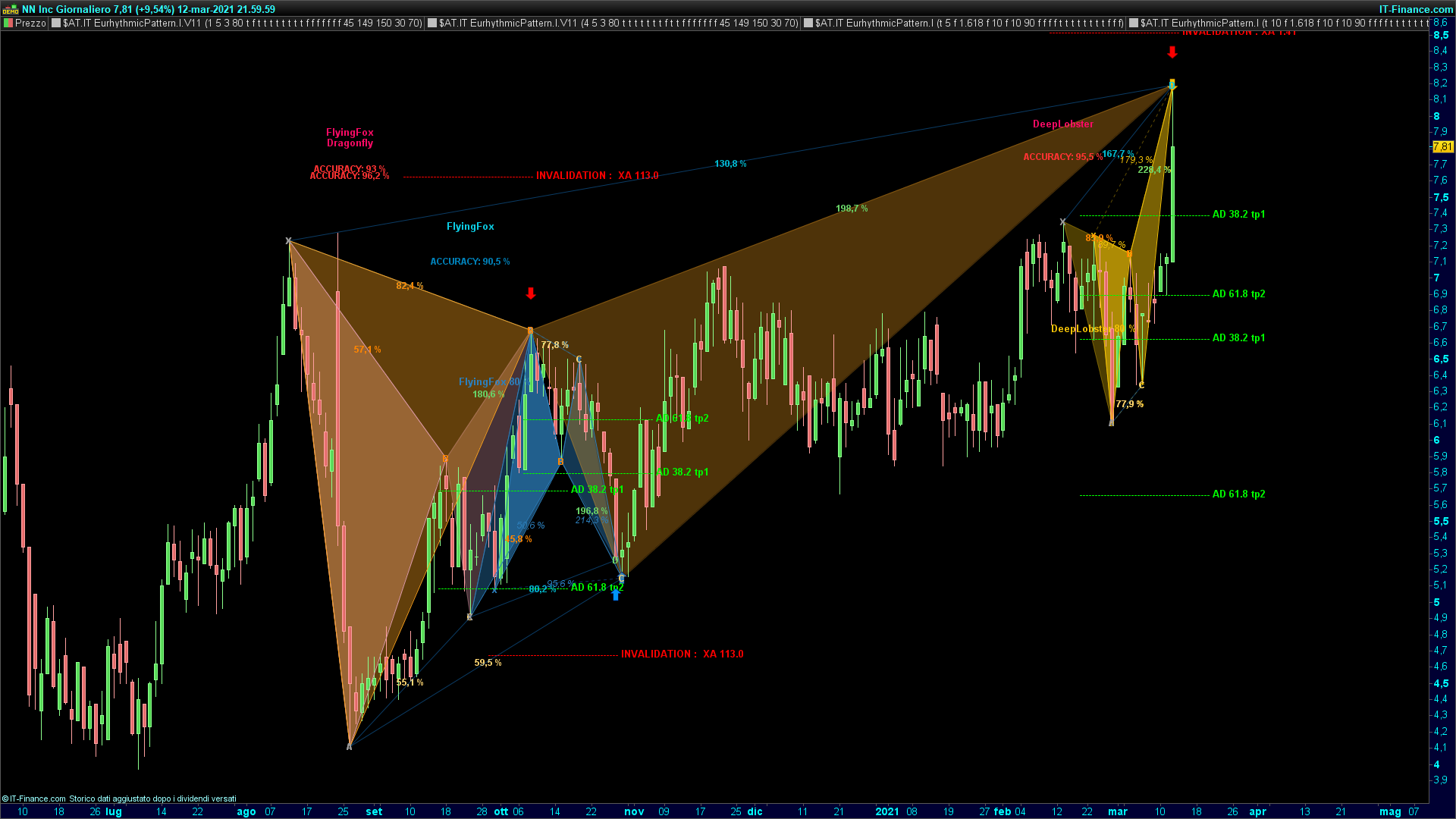Click the 8,5 value on the price scale
Viewport: 1456px width, 819px height.
pyautogui.click(x=1441, y=35)
